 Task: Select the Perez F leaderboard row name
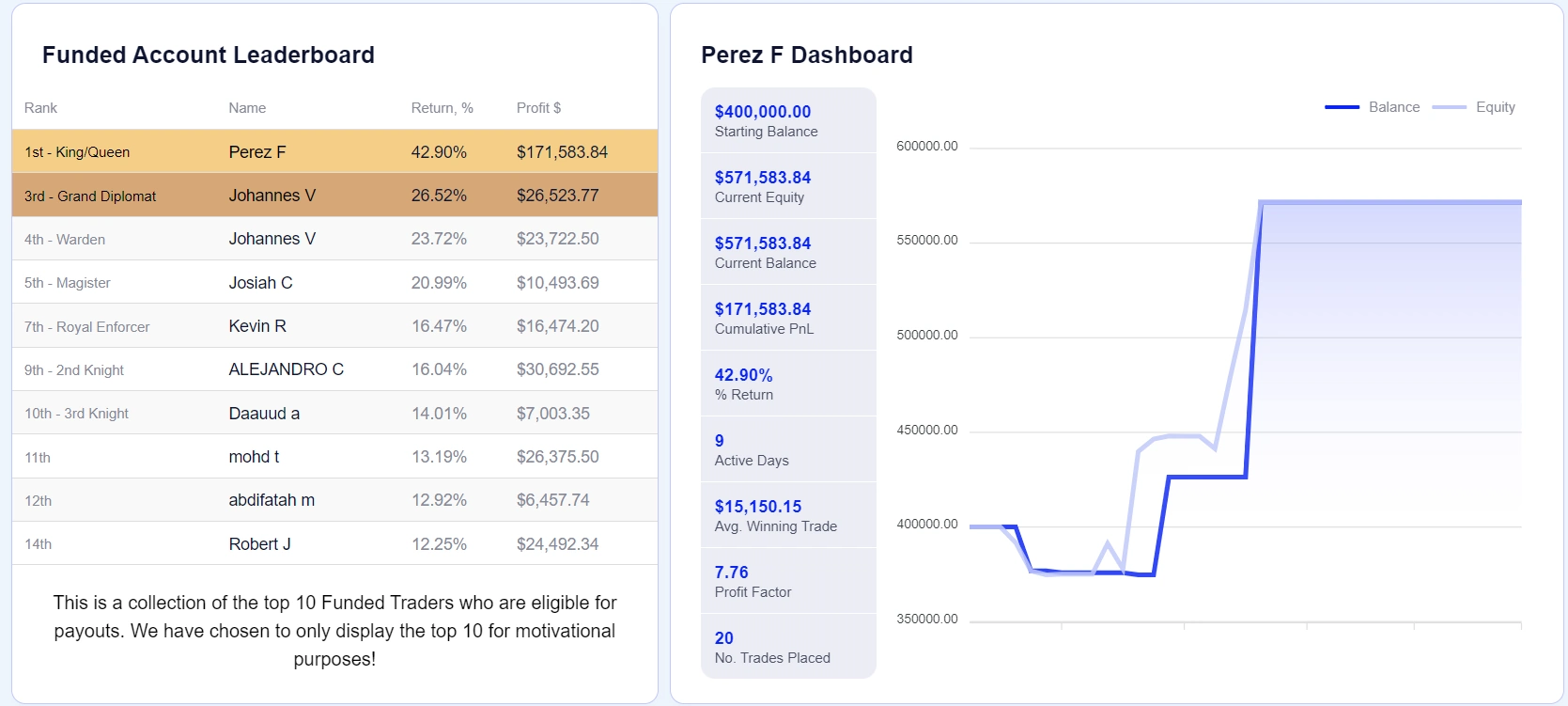[x=257, y=152]
